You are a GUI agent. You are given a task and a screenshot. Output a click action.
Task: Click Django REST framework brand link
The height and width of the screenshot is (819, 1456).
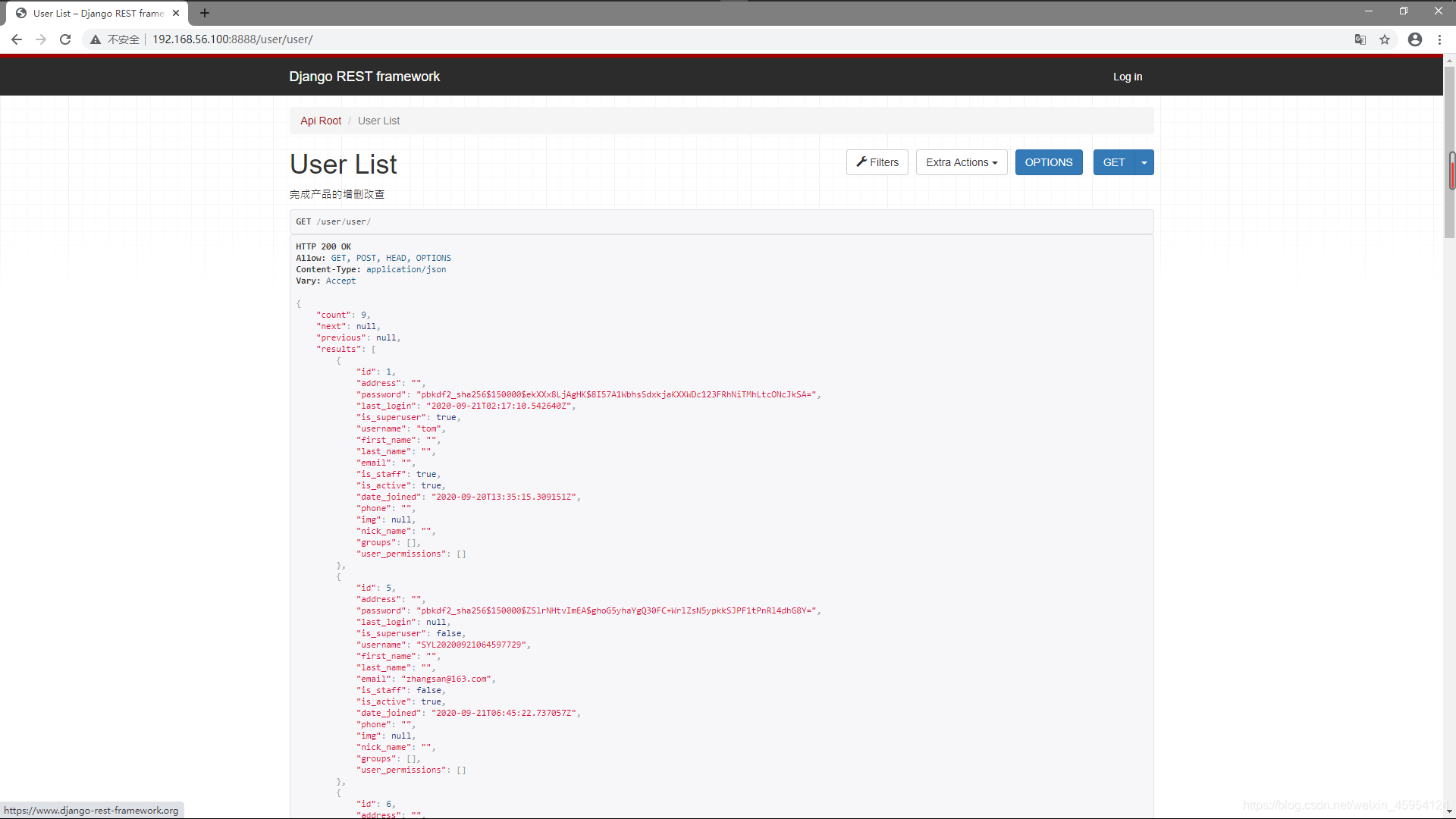(364, 77)
